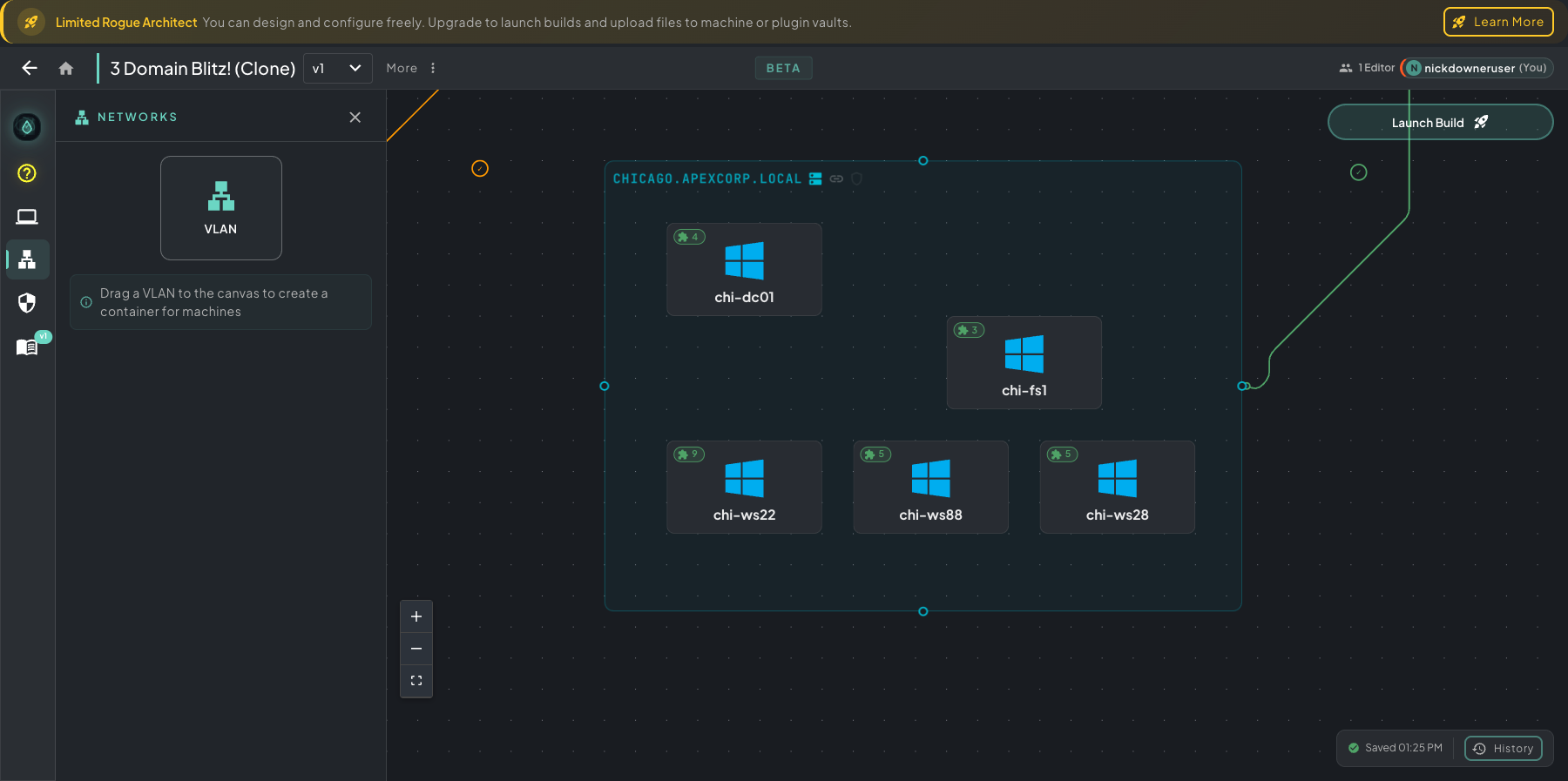Click the CHICAGO.APEXCORP.LOCAL domain title
This screenshot has height=781, width=1568.
pos(706,178)
